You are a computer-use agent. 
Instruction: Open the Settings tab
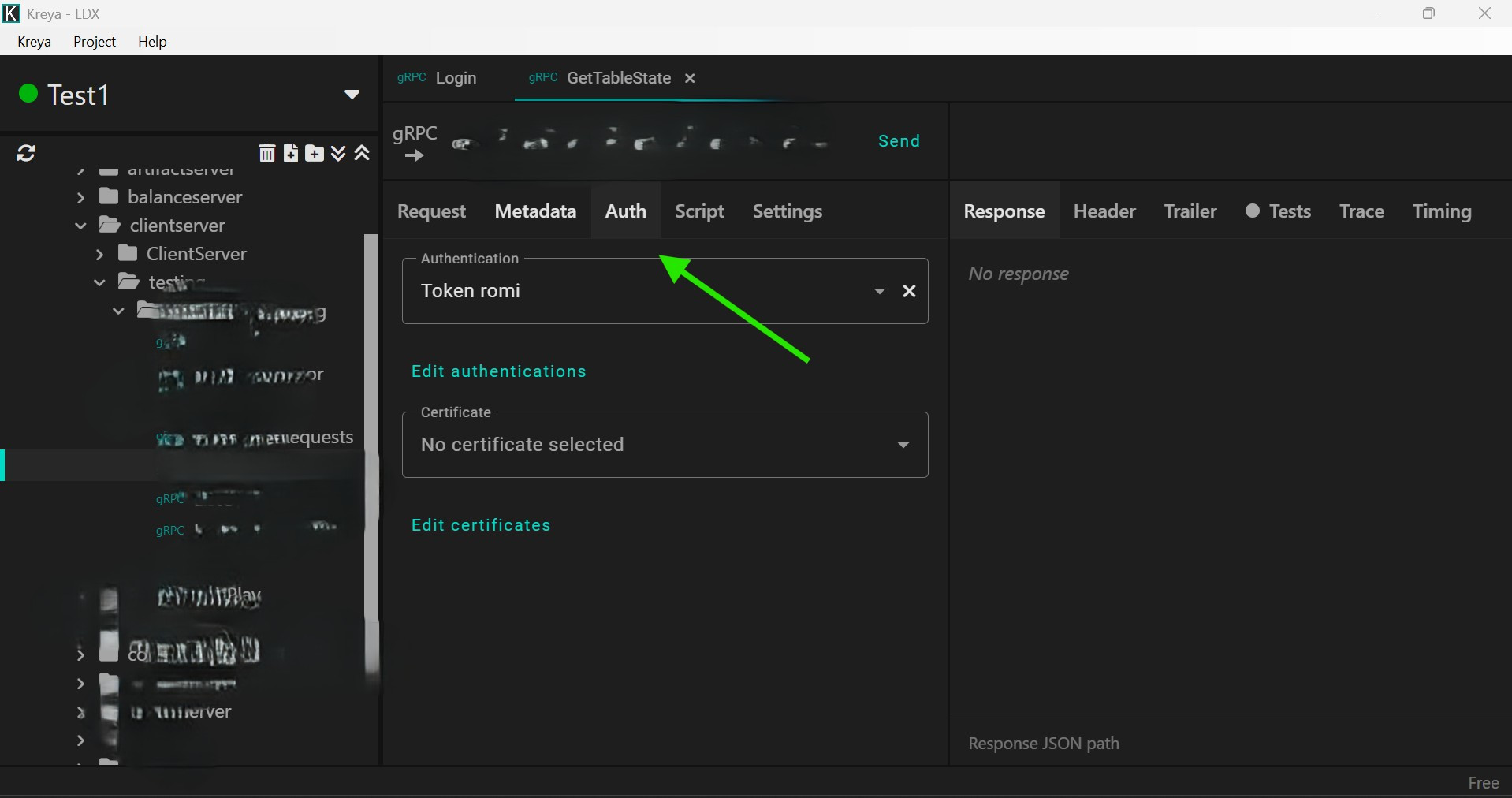point(788,211)
